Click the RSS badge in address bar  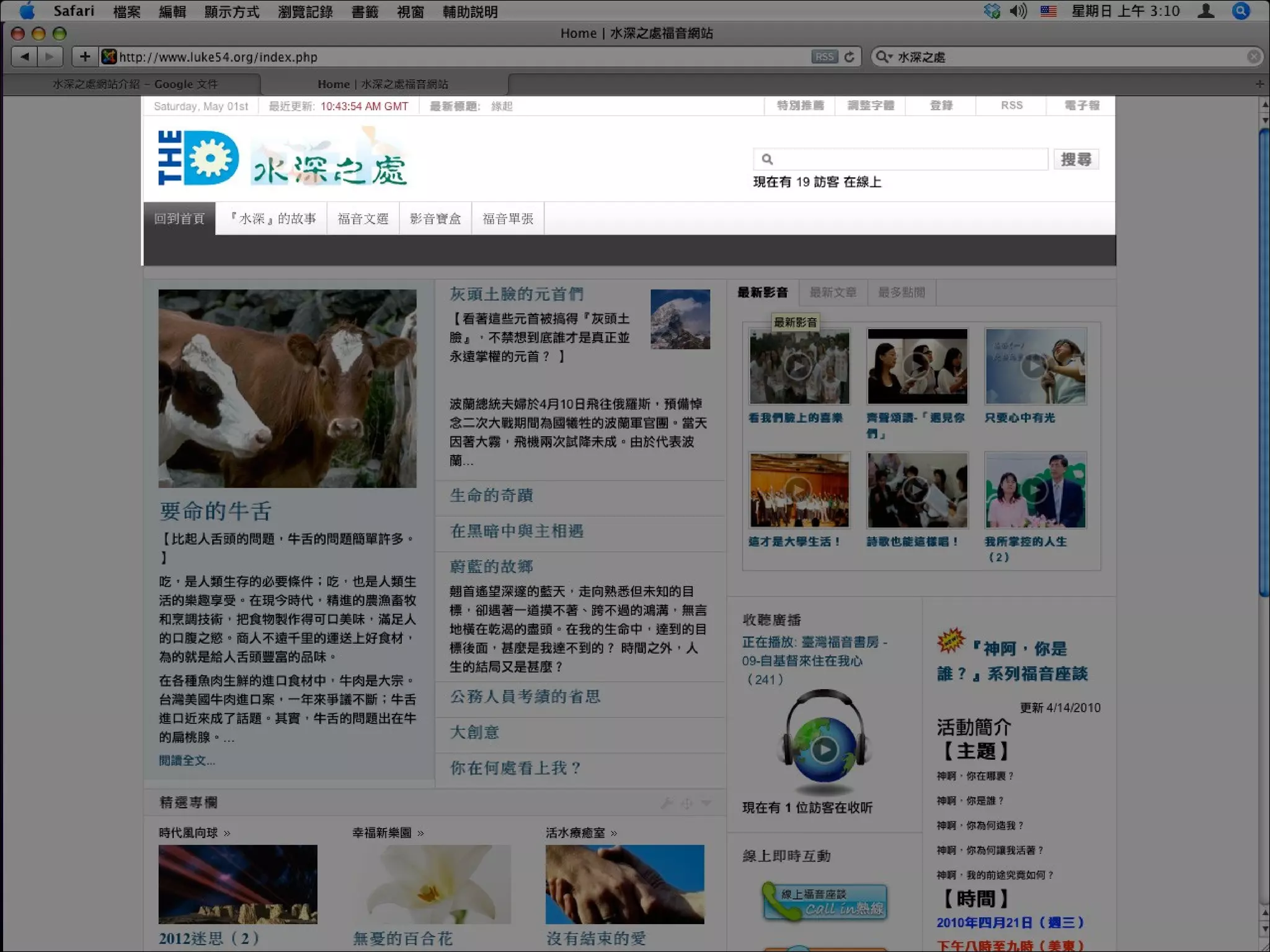(824, 57)
